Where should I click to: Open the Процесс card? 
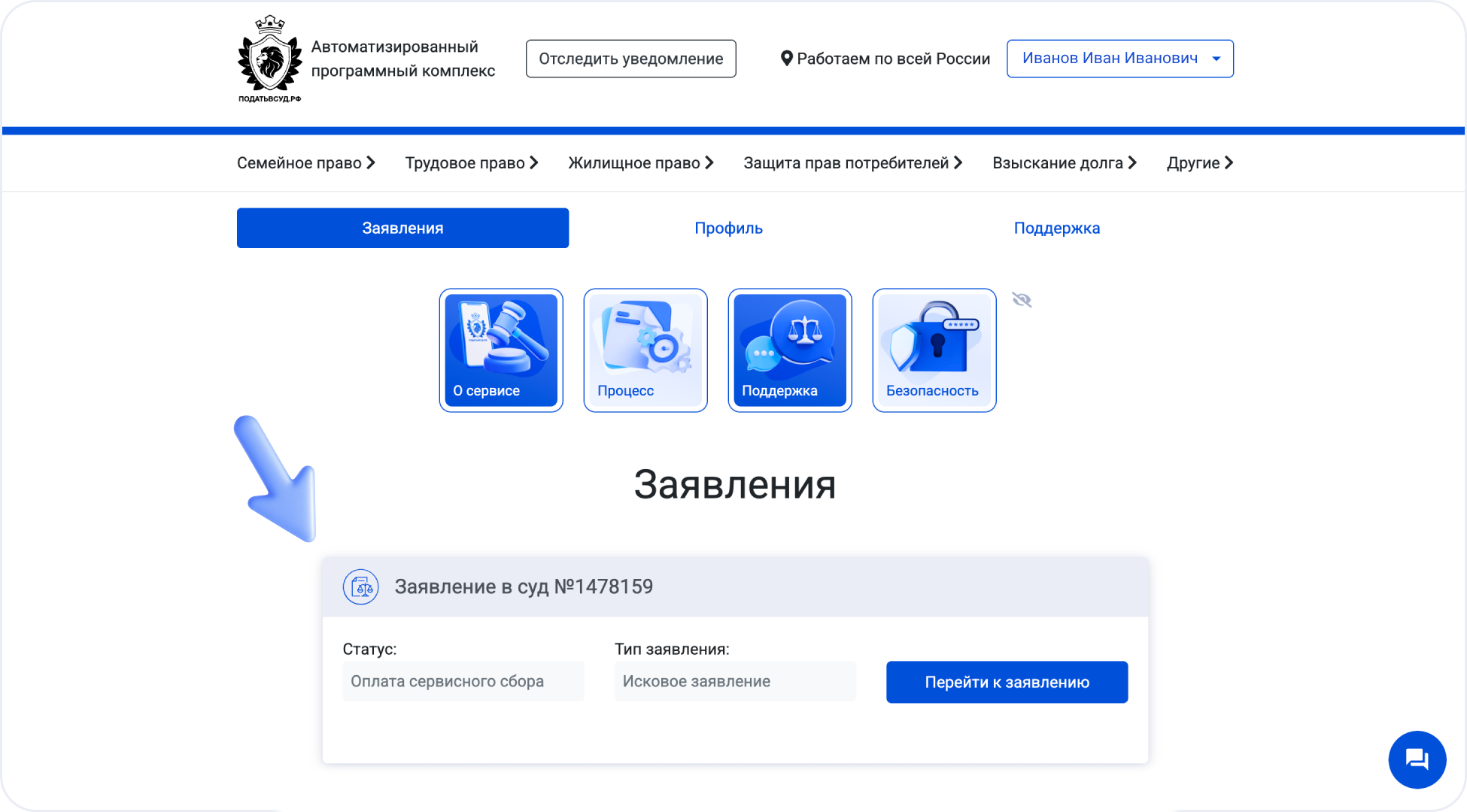point(645,350)
